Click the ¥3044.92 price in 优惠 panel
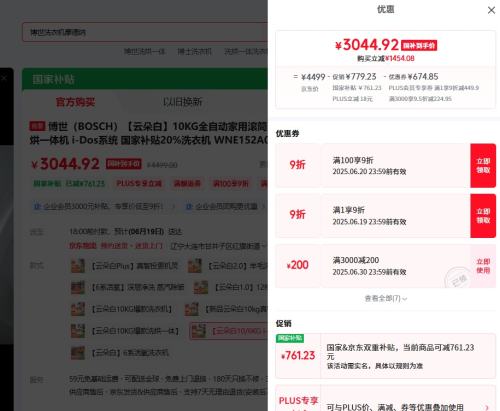Screen dimensions: 500x411 367,45
